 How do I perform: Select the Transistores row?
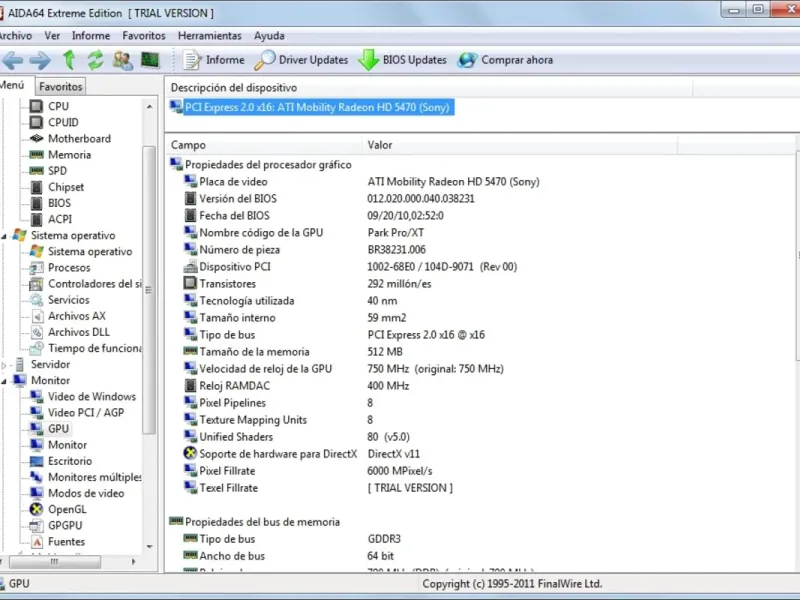coord(307,284)
